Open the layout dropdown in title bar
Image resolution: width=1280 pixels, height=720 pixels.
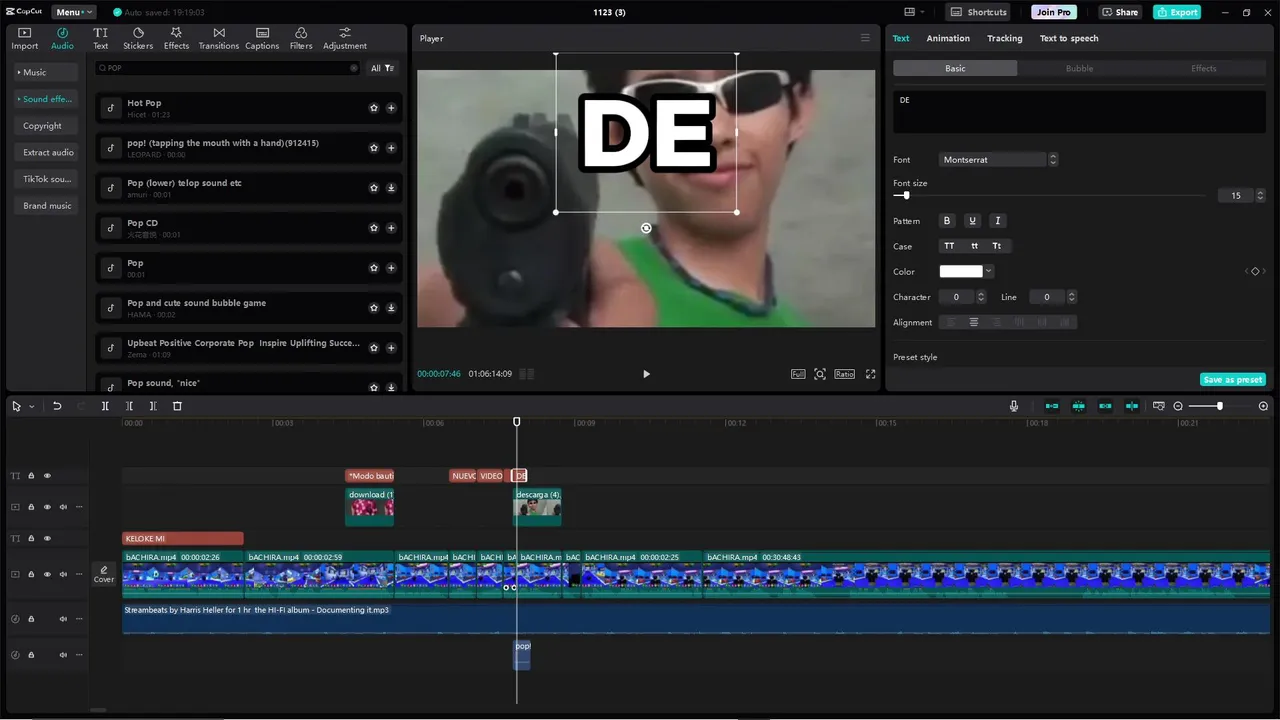click(914, 12)
